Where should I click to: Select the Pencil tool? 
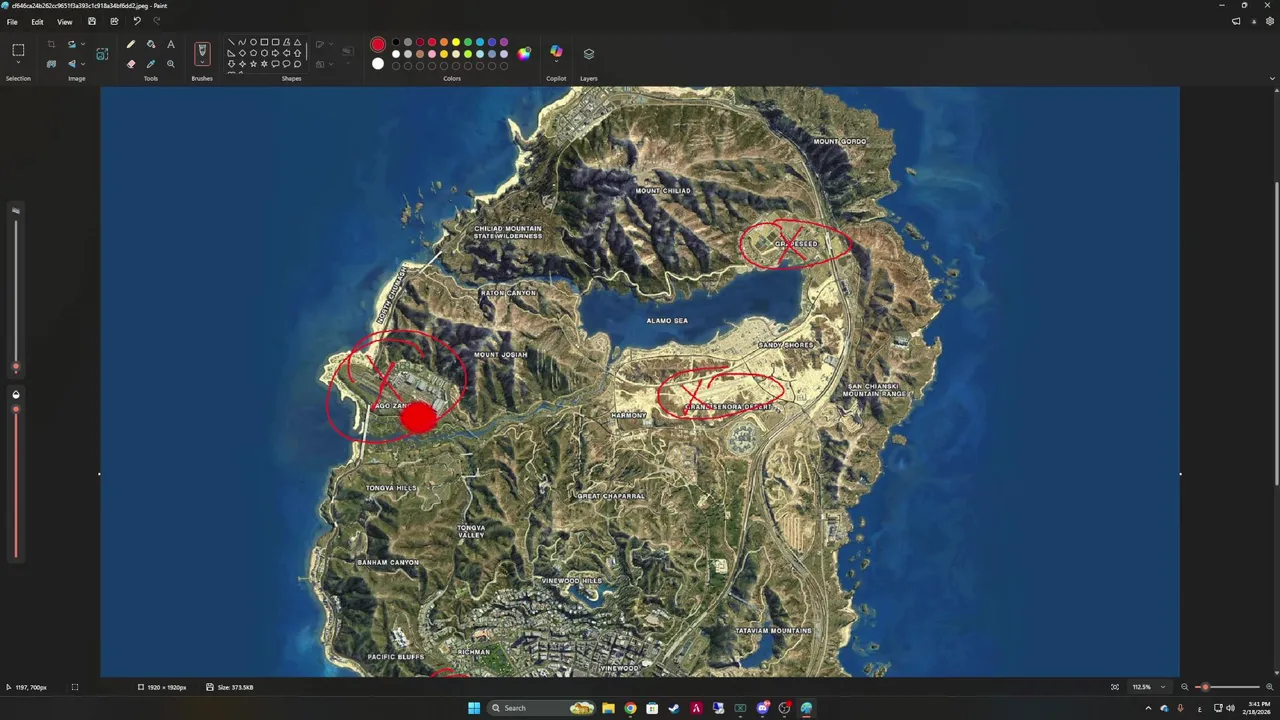click(131, 44)
